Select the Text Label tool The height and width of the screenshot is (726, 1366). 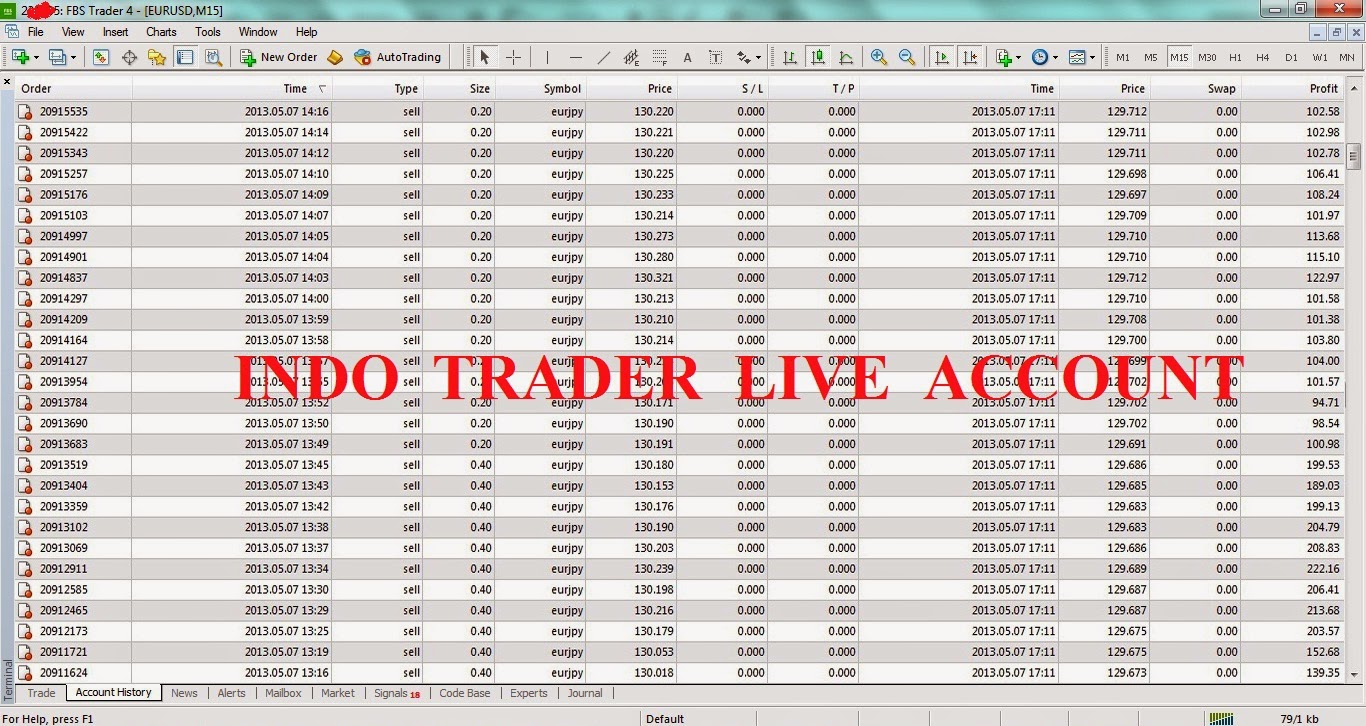tap(715, 57)
